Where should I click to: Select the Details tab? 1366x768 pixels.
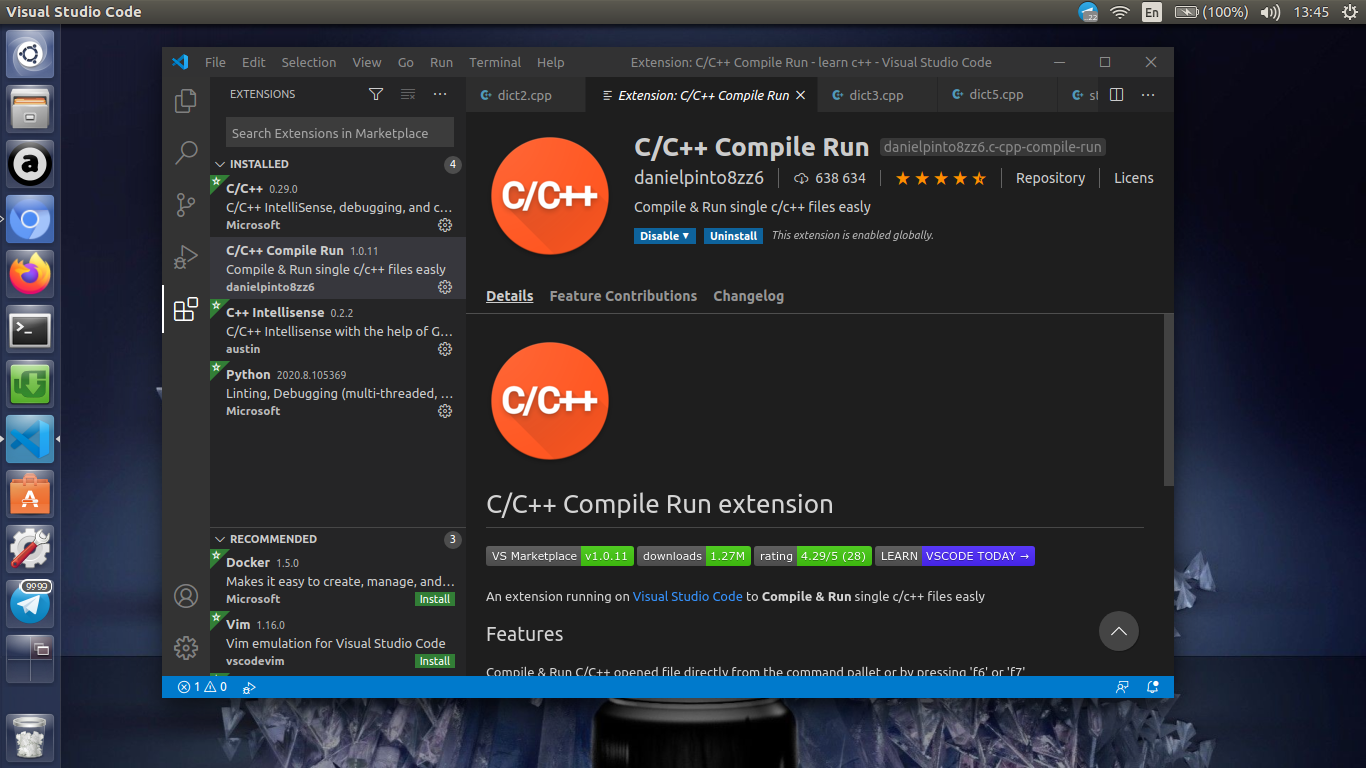[x=509, y=296]
